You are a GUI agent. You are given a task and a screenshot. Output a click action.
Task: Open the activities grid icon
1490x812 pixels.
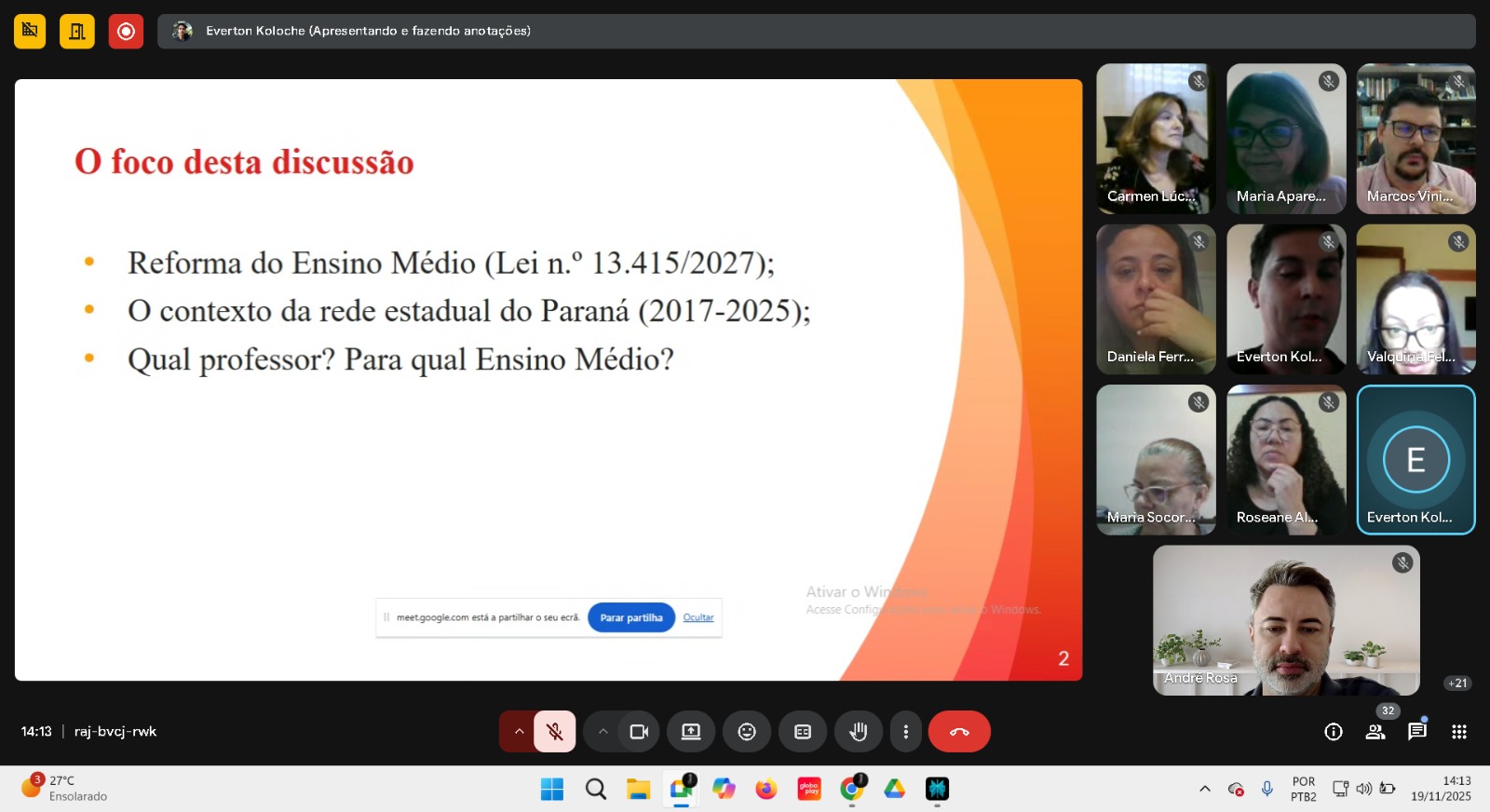click(1459, 732)
